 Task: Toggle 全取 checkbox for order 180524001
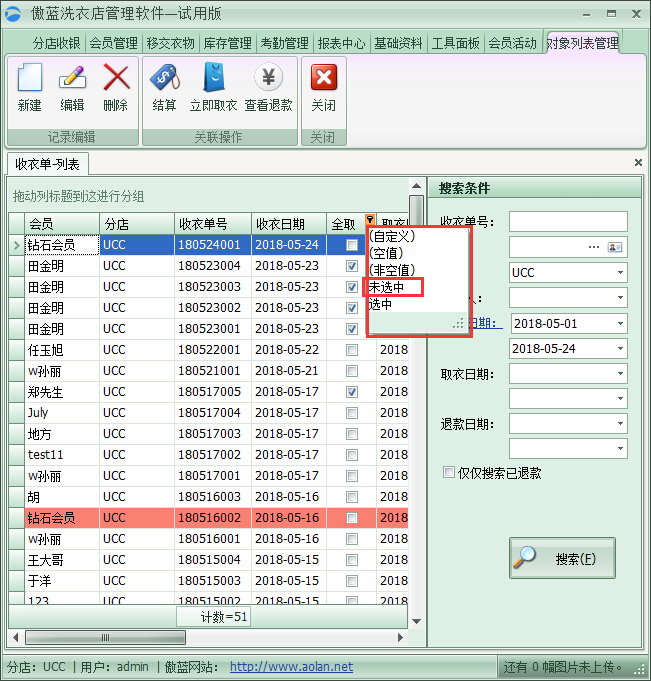tap(351, 245)
